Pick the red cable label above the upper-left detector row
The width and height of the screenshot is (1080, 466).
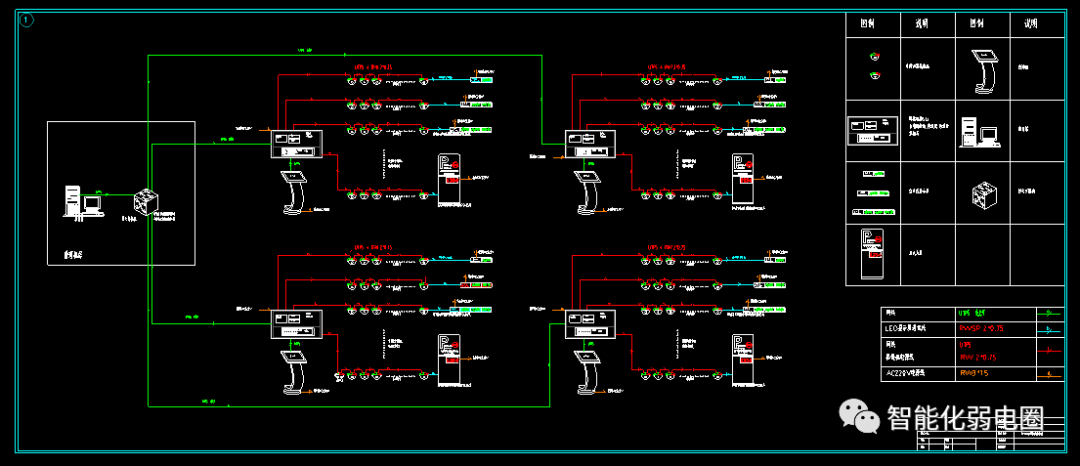pos(375,67)
